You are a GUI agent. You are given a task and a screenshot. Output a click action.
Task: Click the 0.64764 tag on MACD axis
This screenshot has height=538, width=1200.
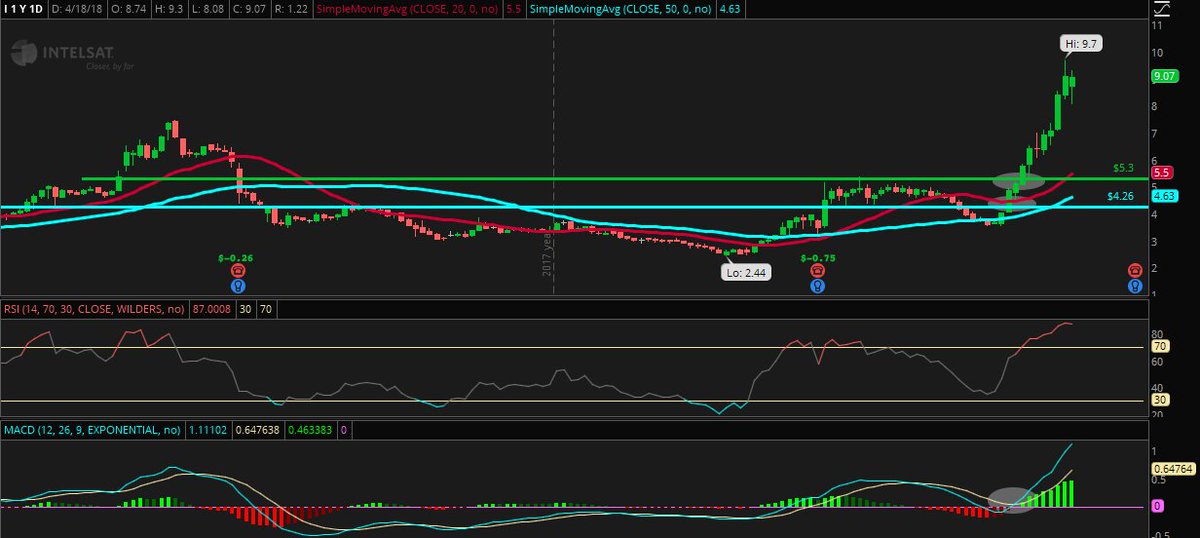pyautogui.click(x=1173, y=467)
